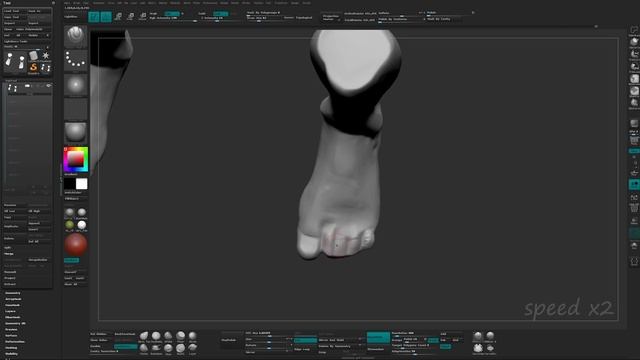Choose fifth brush in bottom top row
The image size is (640, 360).
pos(193,336)
